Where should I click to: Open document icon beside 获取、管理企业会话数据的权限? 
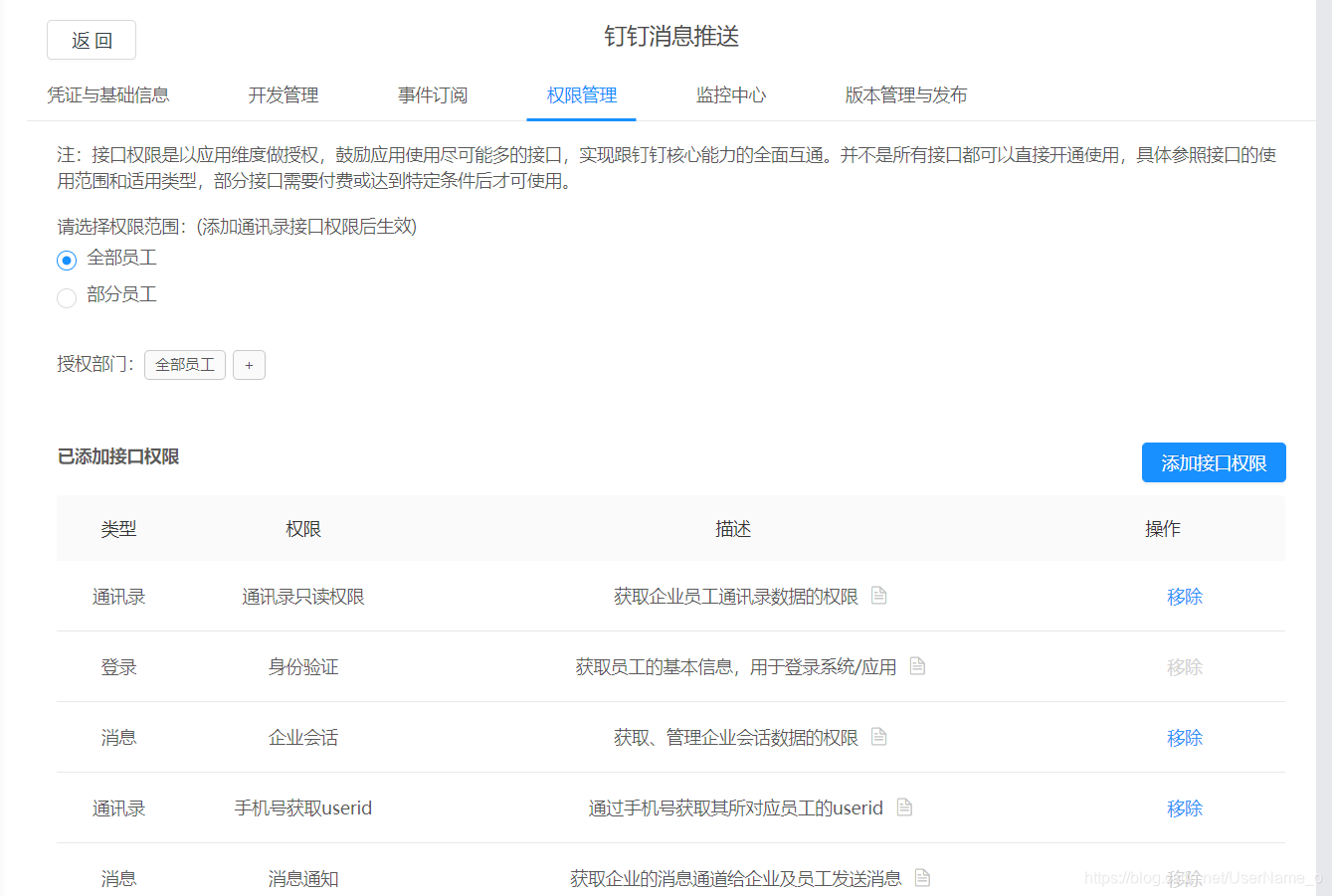pyautogui.click(x=878, y=737)
